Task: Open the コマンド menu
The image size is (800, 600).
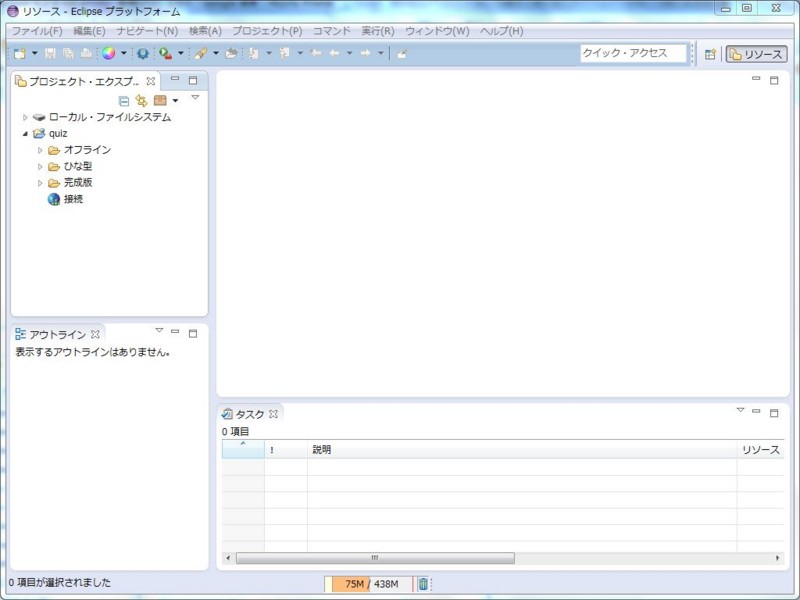Action: coord(332,31)
